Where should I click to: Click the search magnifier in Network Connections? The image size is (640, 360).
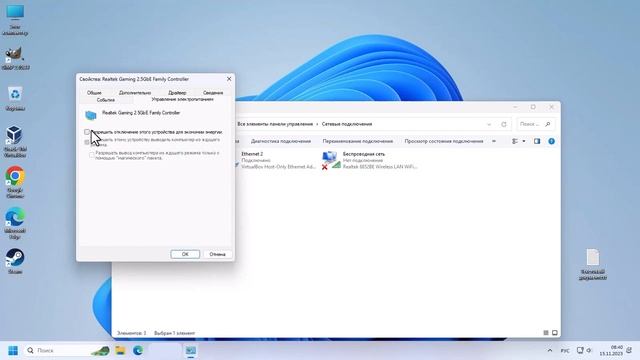[548, 124]
